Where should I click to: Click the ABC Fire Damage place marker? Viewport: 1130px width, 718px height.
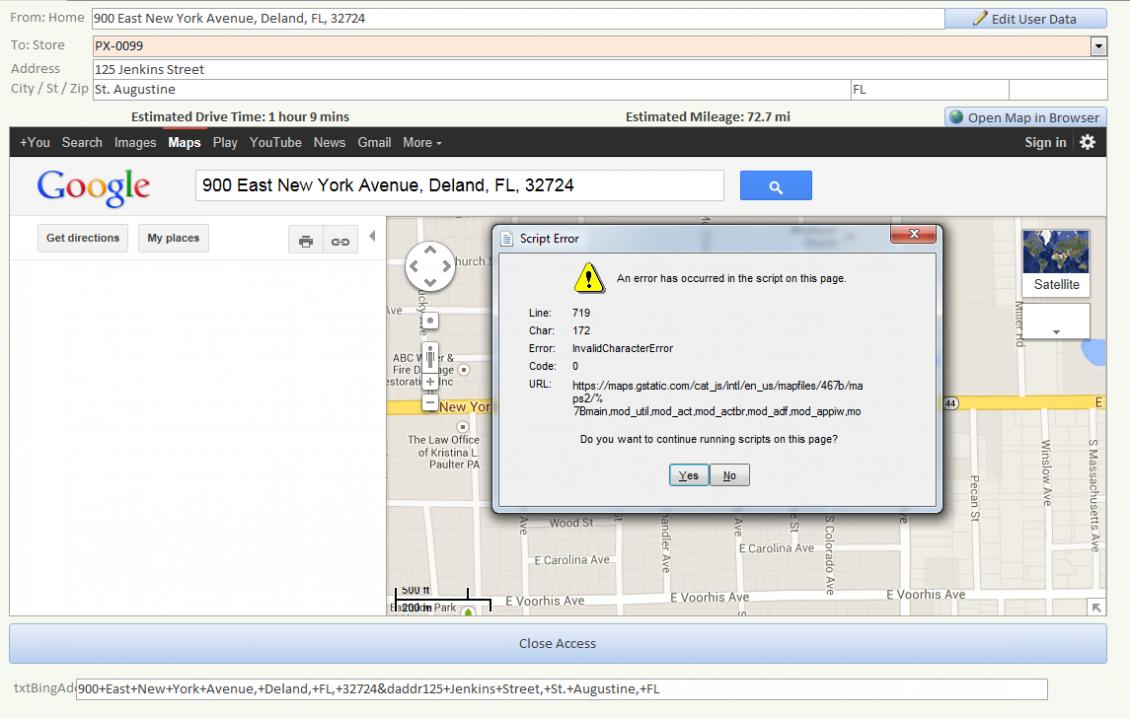click(464, 370)
